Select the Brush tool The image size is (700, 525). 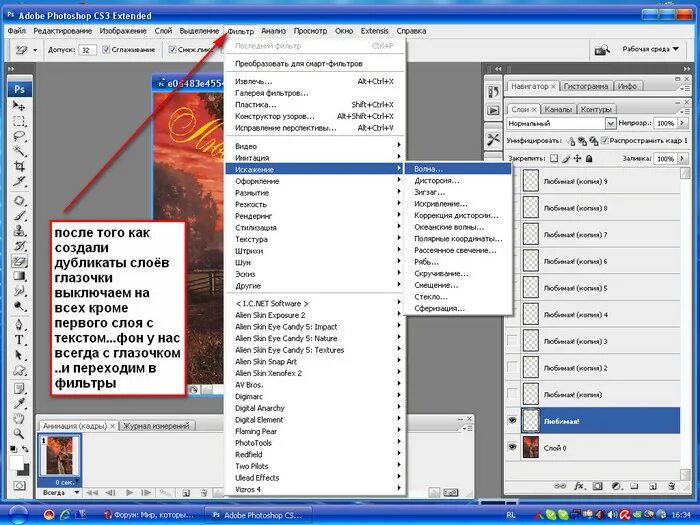(x=19, y=216)
